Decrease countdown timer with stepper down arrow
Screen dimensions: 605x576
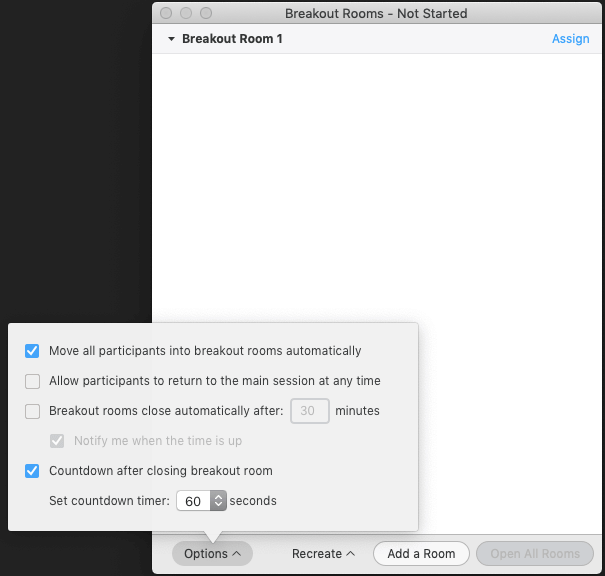click(218, 506)
